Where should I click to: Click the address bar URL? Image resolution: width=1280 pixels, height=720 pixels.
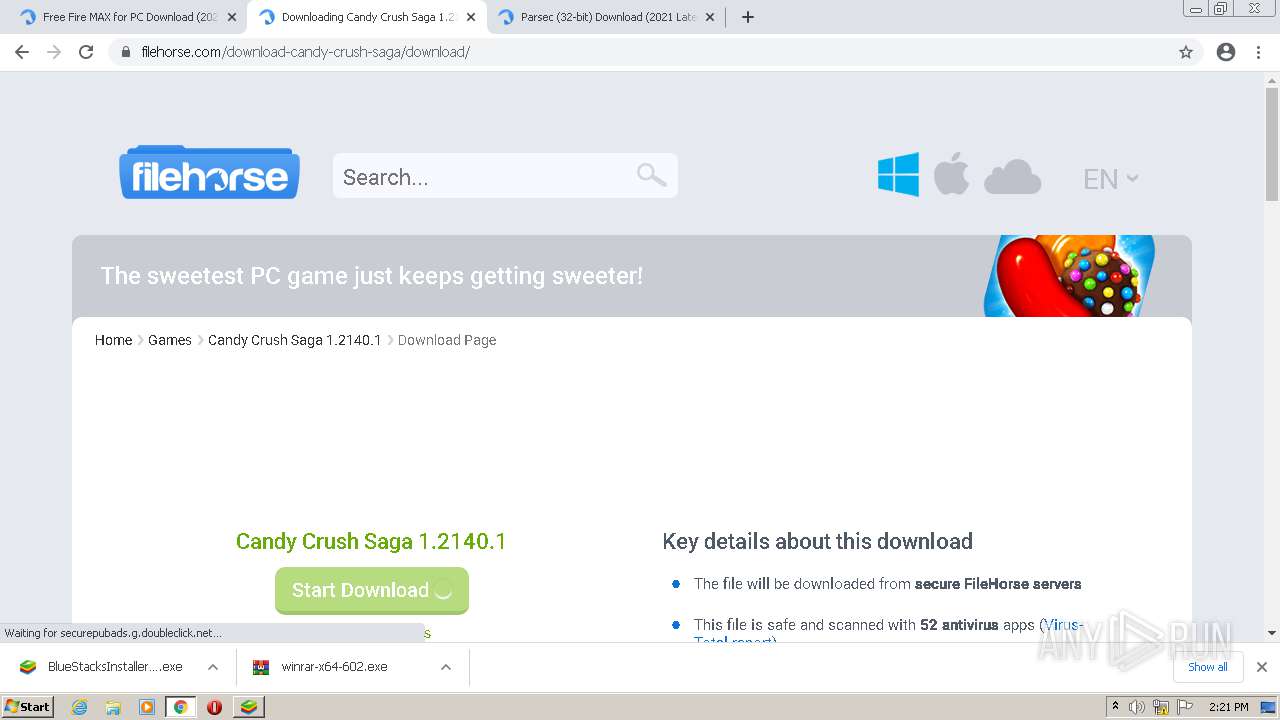pyautogui.click(x=306, y=52)
